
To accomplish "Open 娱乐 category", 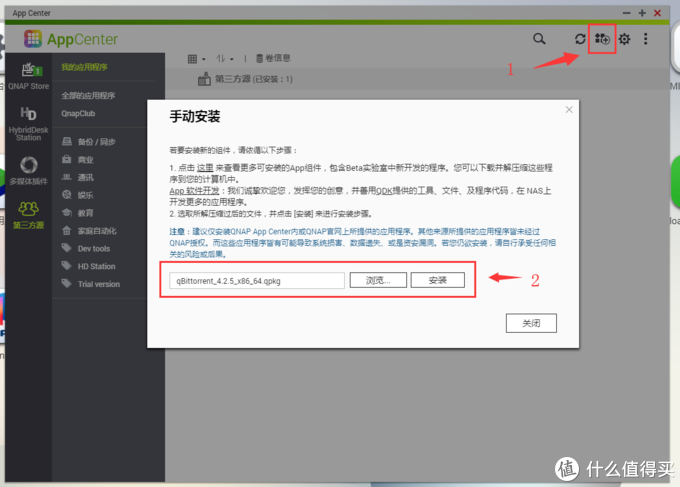I will pyautogui.click(x=78, y=195).
